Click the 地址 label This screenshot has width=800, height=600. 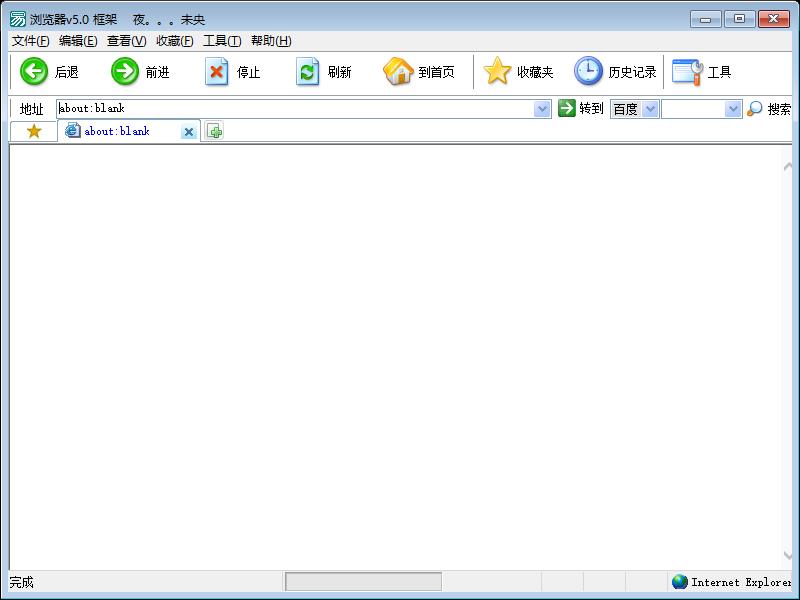pyautogui.click(x=32, y=109)
